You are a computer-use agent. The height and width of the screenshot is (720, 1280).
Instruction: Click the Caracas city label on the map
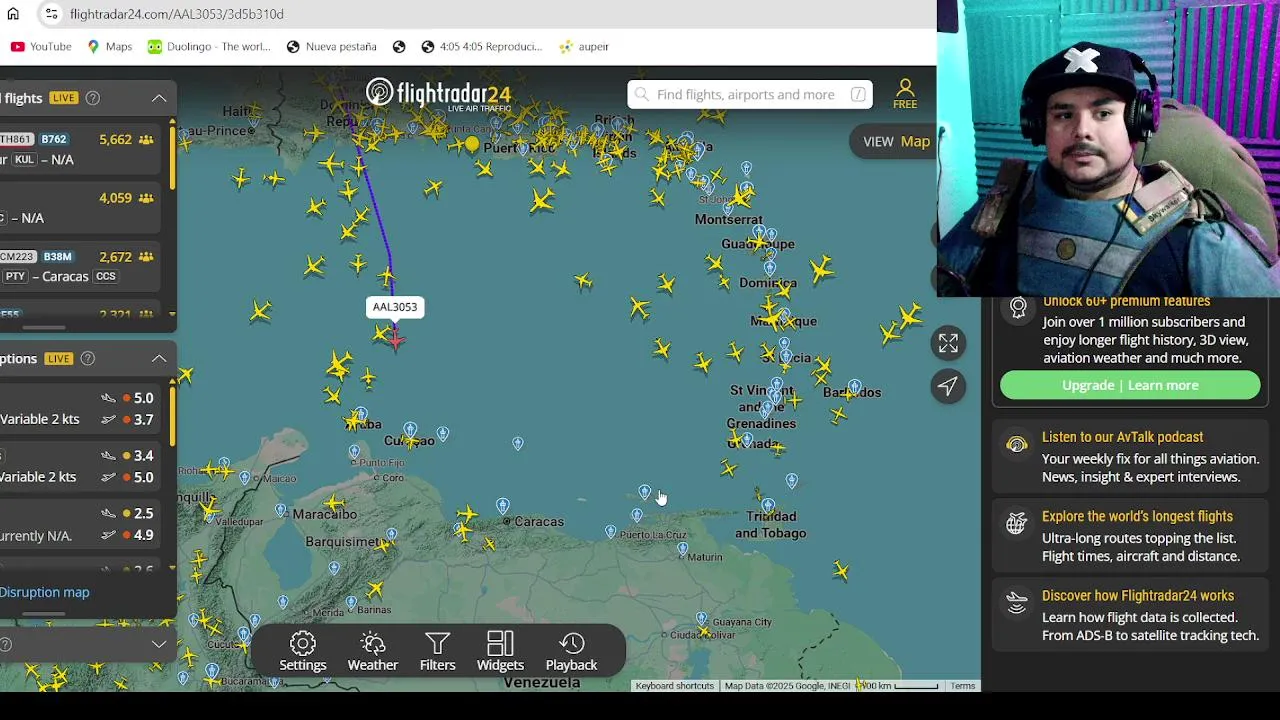[x=539, y=521]
